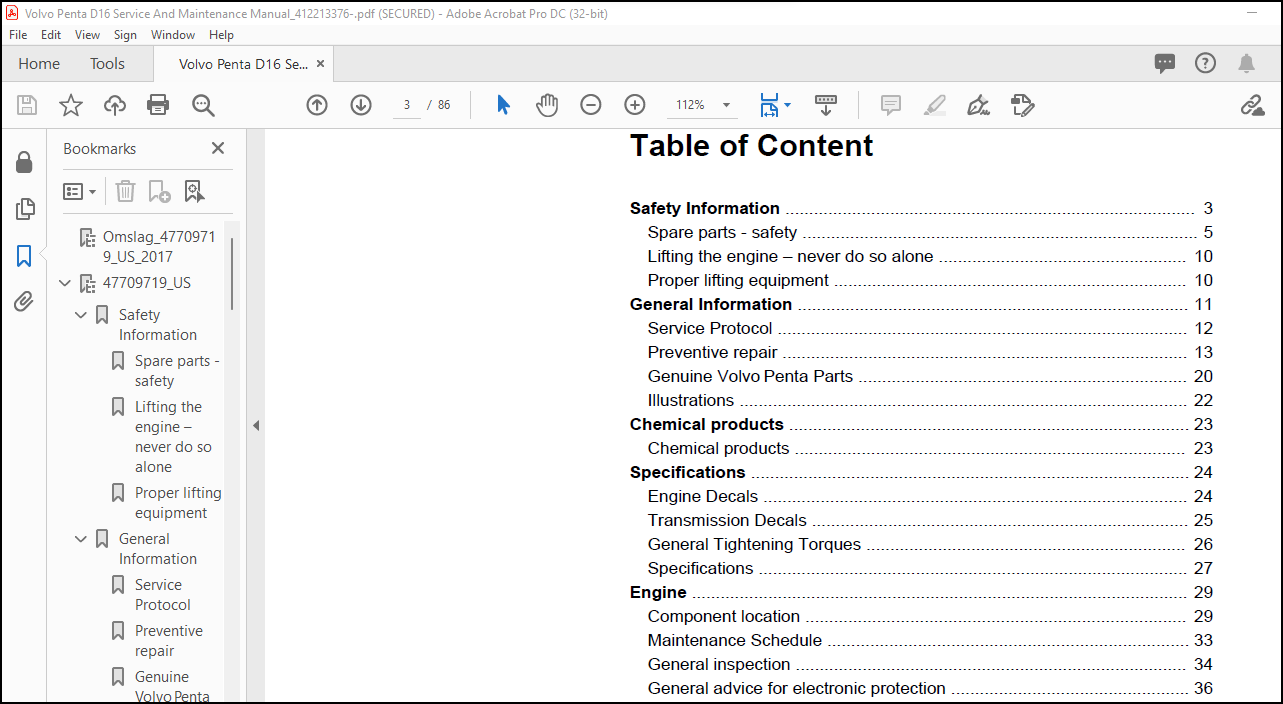
Task: Open zoom level 112% dropdown
Action: click(x=726, y=105)
